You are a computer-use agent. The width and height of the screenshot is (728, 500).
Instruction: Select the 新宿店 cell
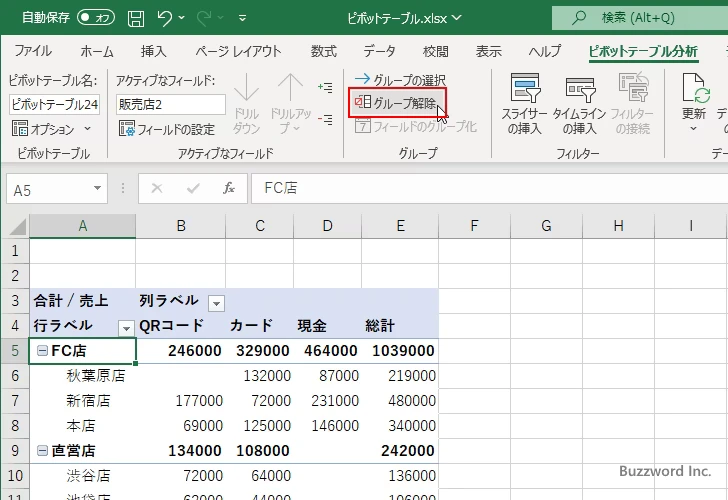pyautogui.click(x=83, y=401)
